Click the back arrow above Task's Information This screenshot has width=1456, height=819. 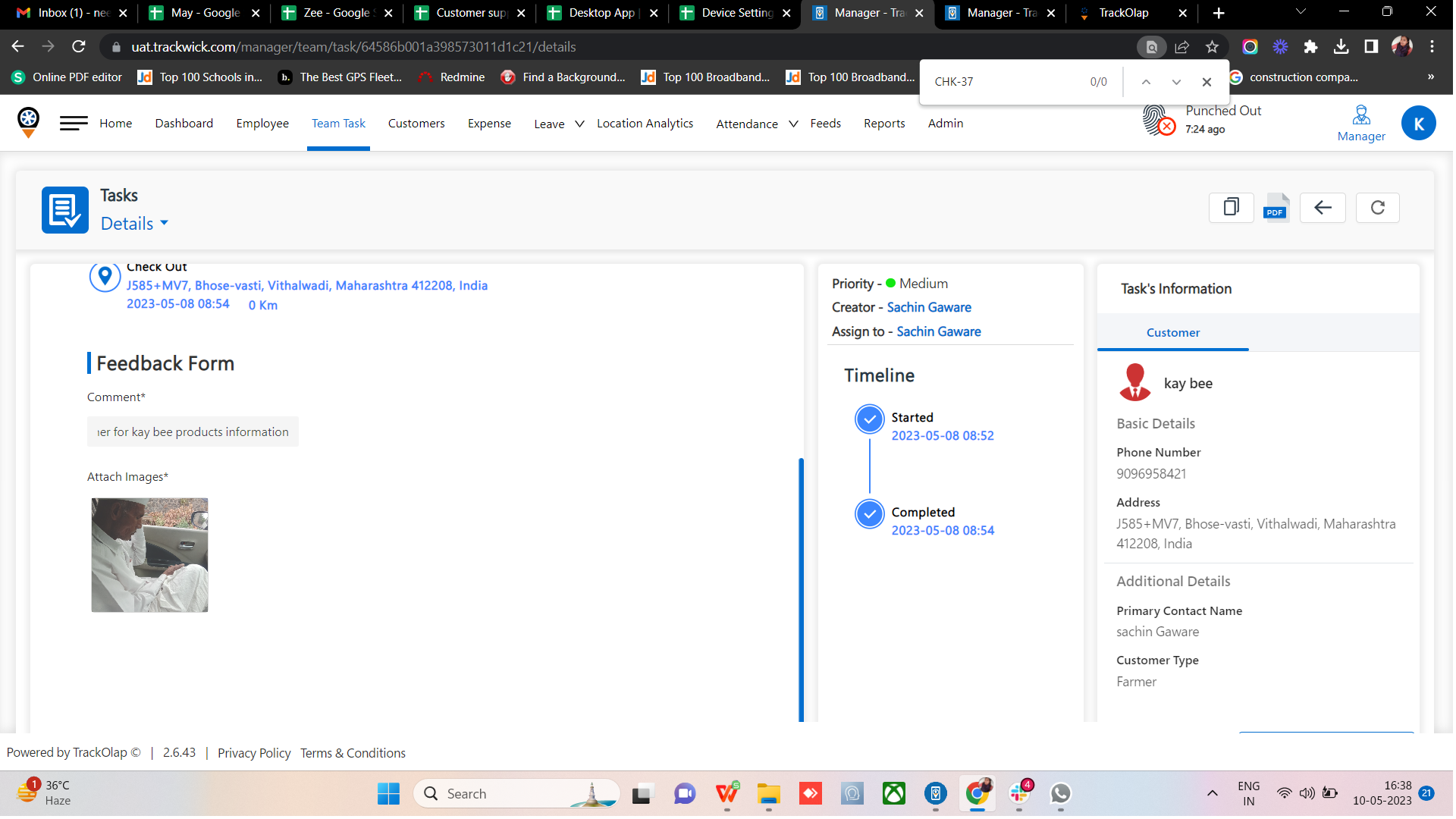[1323, 208]
